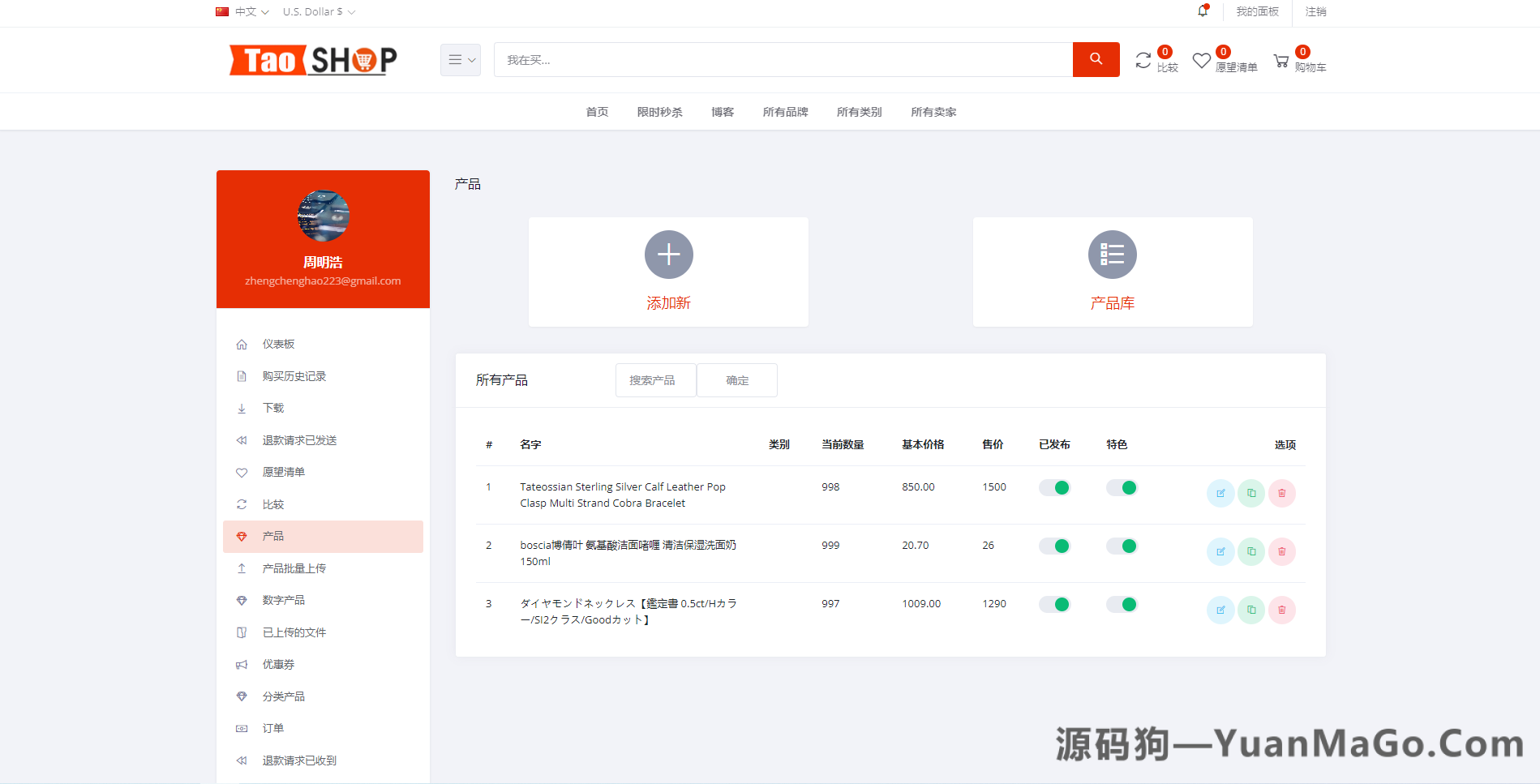The width and height of the screenshot is (1540, 784).
Task: Duplicate the ダイヤモンドネックレス product
Action: [x=1250, y=610]
